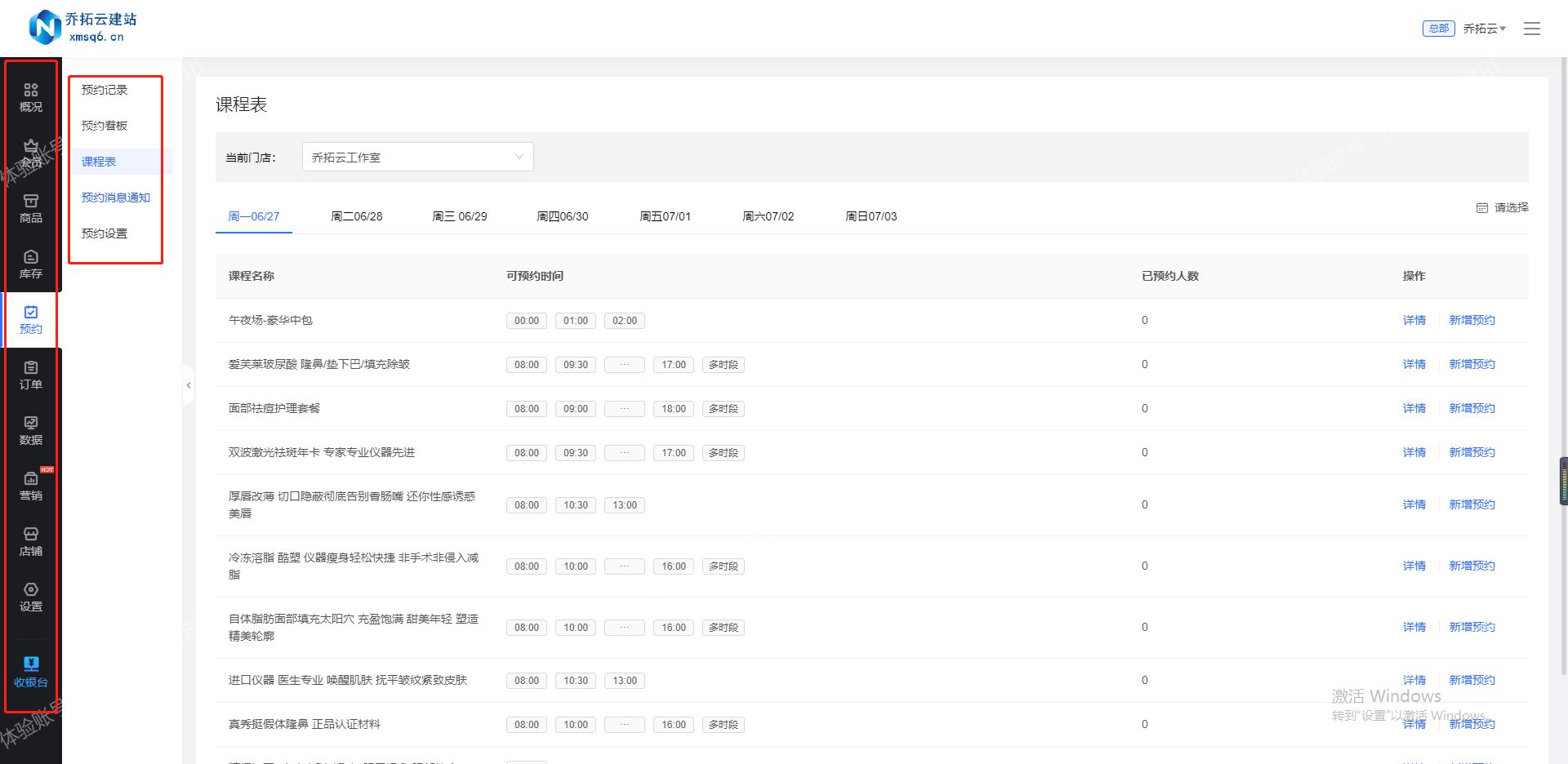This screenshot has height=764, width=1568.
Task: Open 预约设置 submenu item
Action: point(105,233)
